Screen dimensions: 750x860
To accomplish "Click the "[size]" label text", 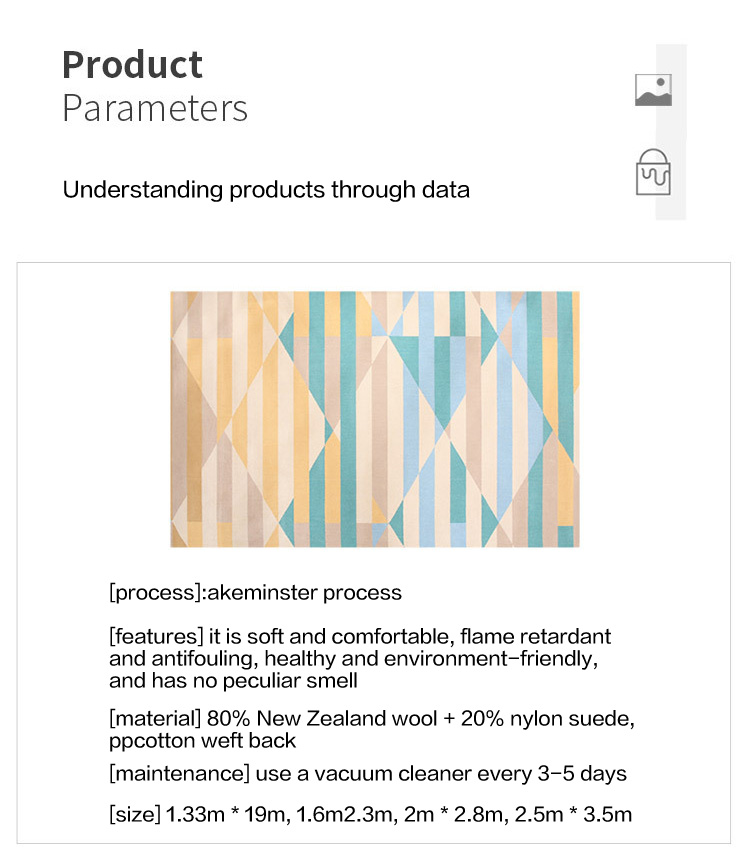I will 134,814.
